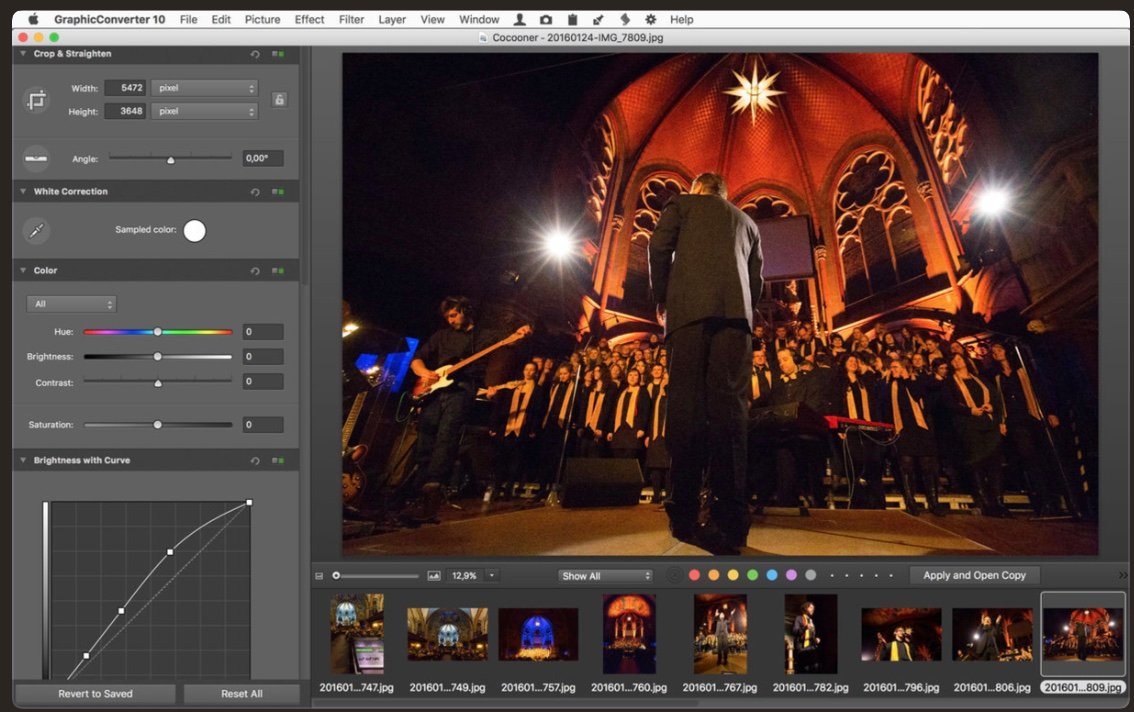1134x712 pixels.
Task: Filter by the red color label
Action: click(694, 575)
